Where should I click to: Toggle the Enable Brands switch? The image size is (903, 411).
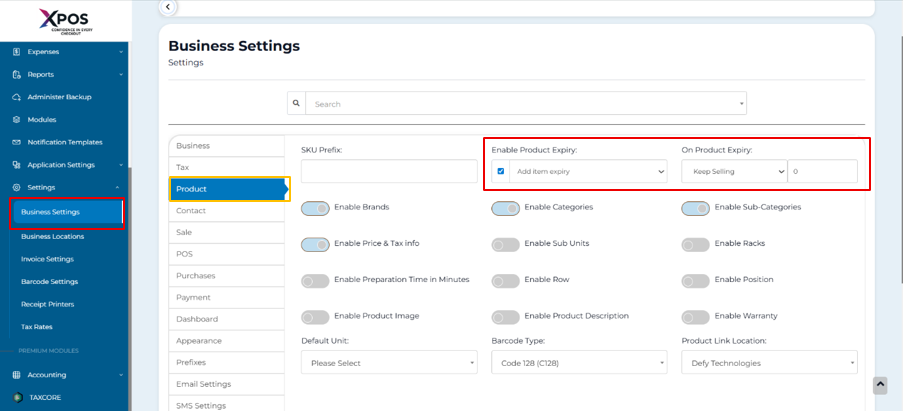(x=315, y=208)
